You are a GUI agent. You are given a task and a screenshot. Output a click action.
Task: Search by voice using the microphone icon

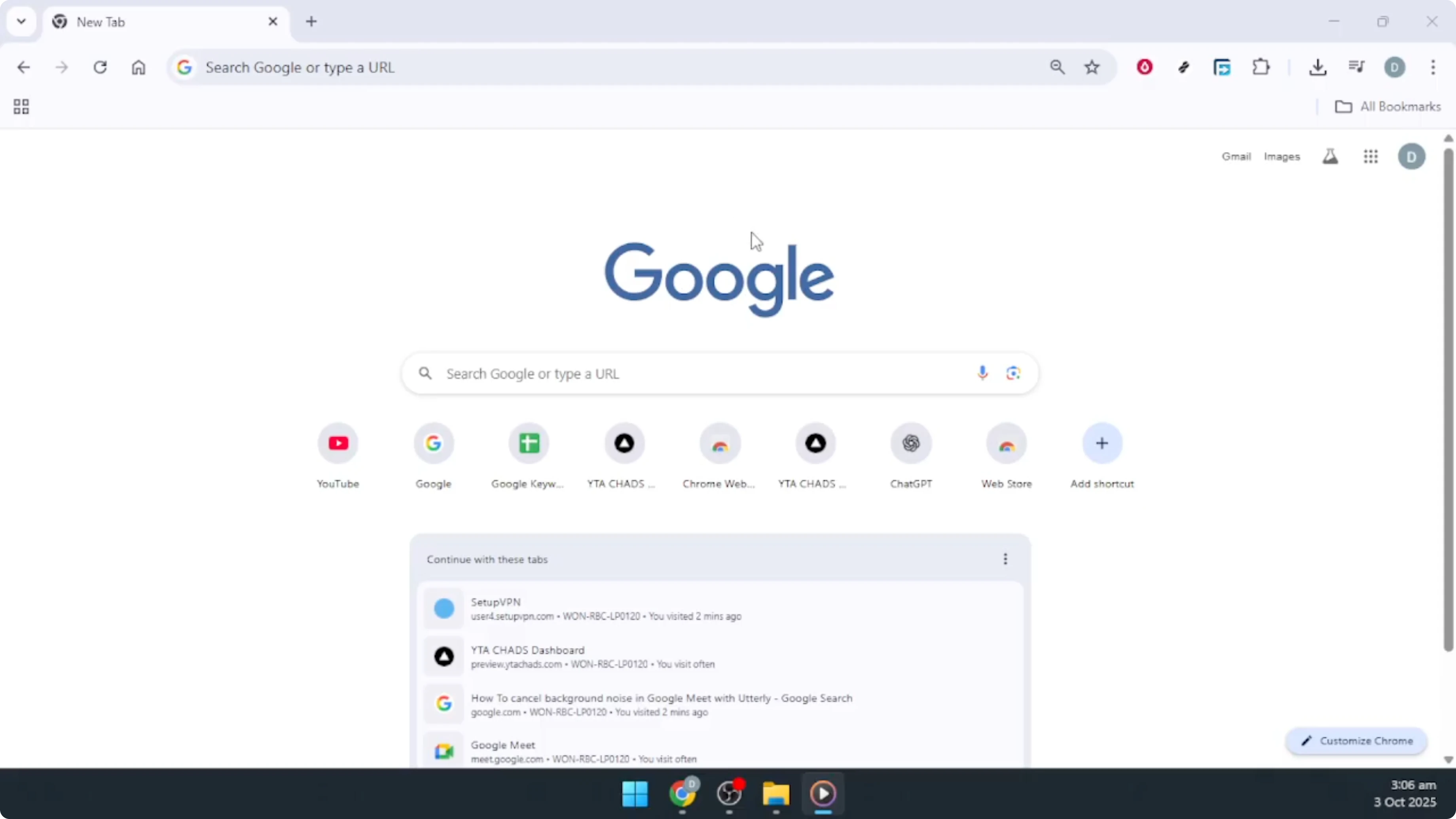point(982,373)
